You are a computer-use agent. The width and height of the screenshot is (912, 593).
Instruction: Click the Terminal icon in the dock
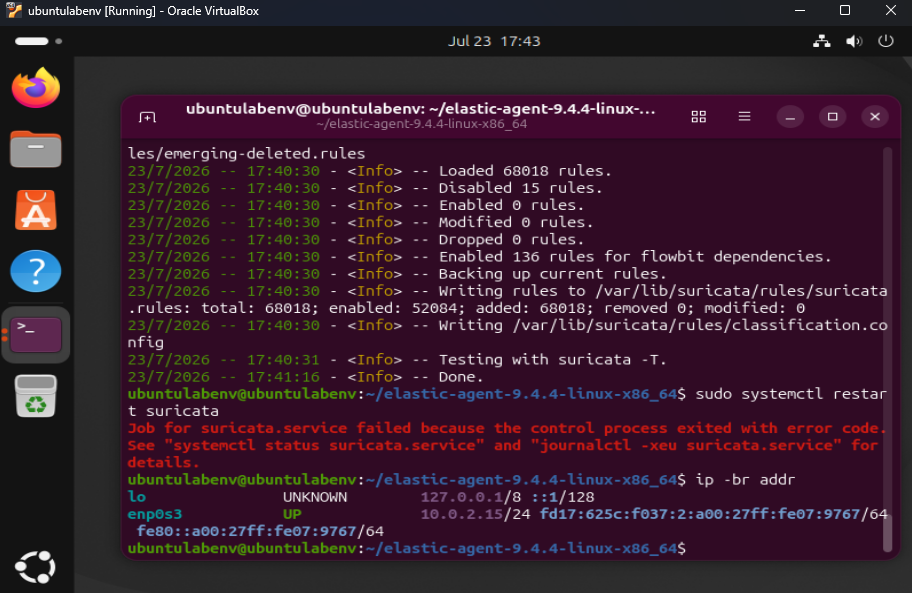click(x=35, y=334)
